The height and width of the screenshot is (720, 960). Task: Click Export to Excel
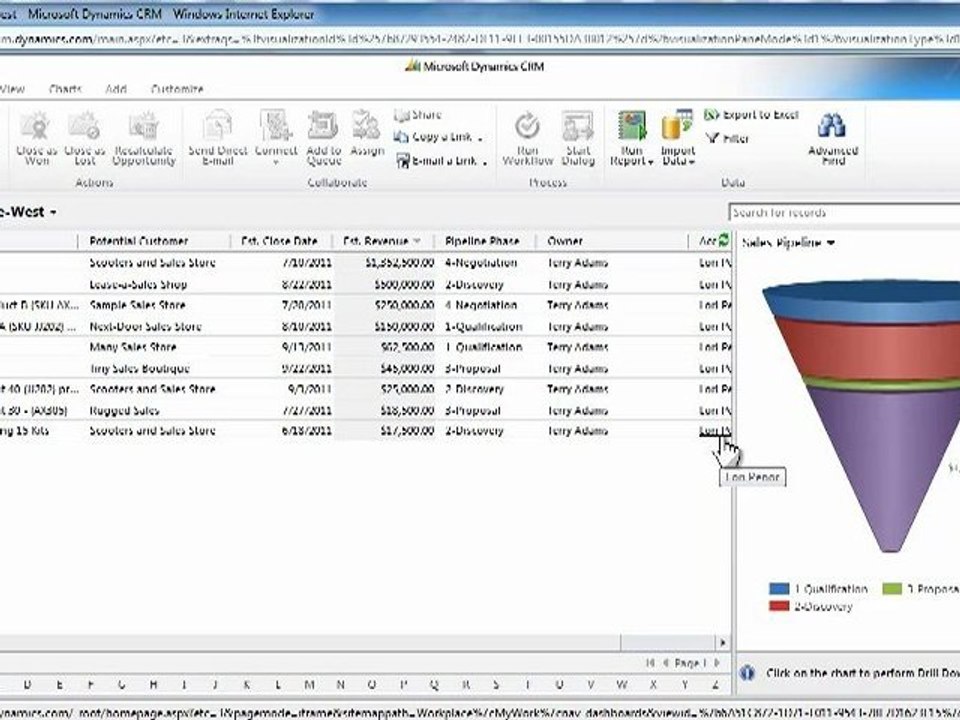pyautogui.click(x=752, y=114)
